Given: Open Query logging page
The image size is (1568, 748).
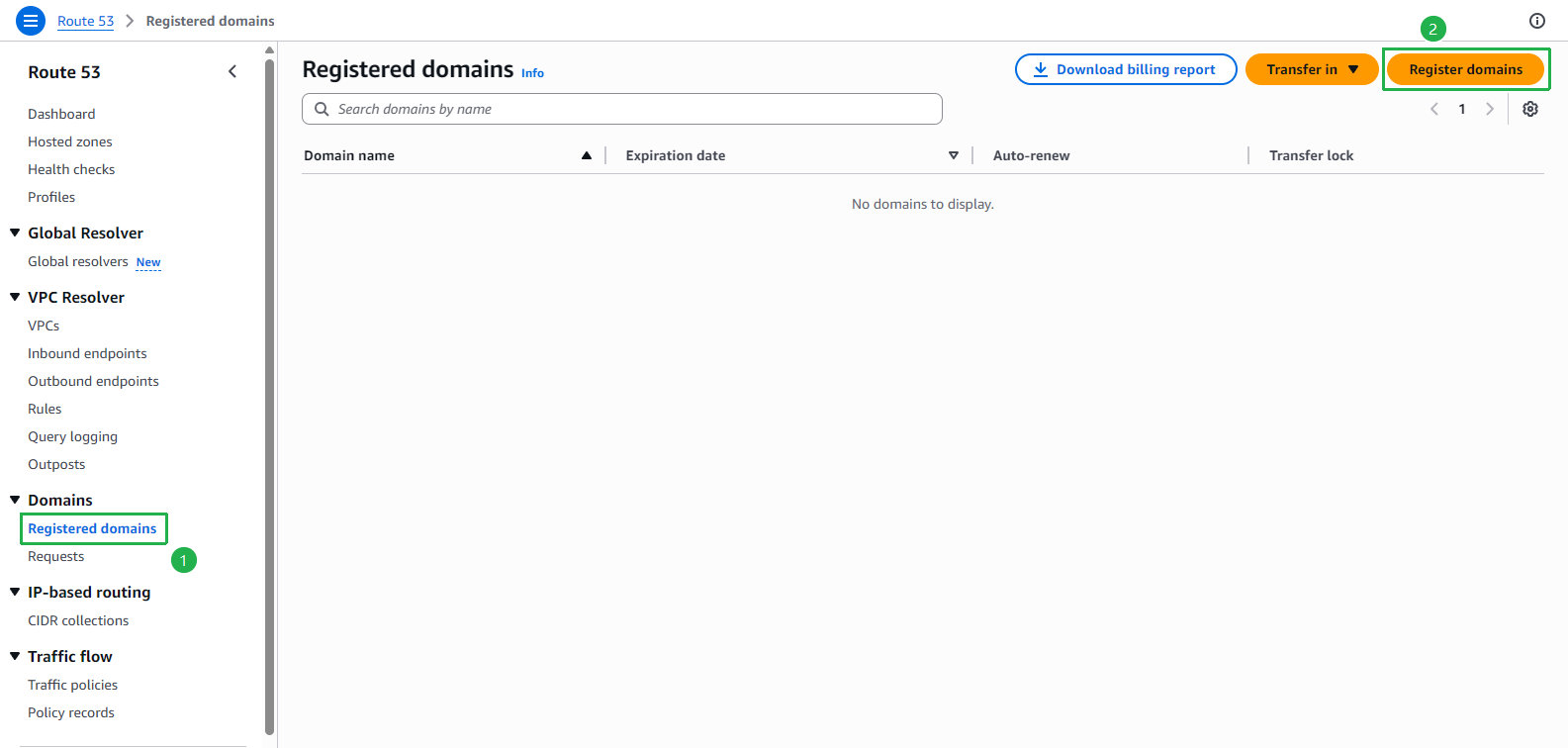Looking at the screenshot, I should pos(72,436).
